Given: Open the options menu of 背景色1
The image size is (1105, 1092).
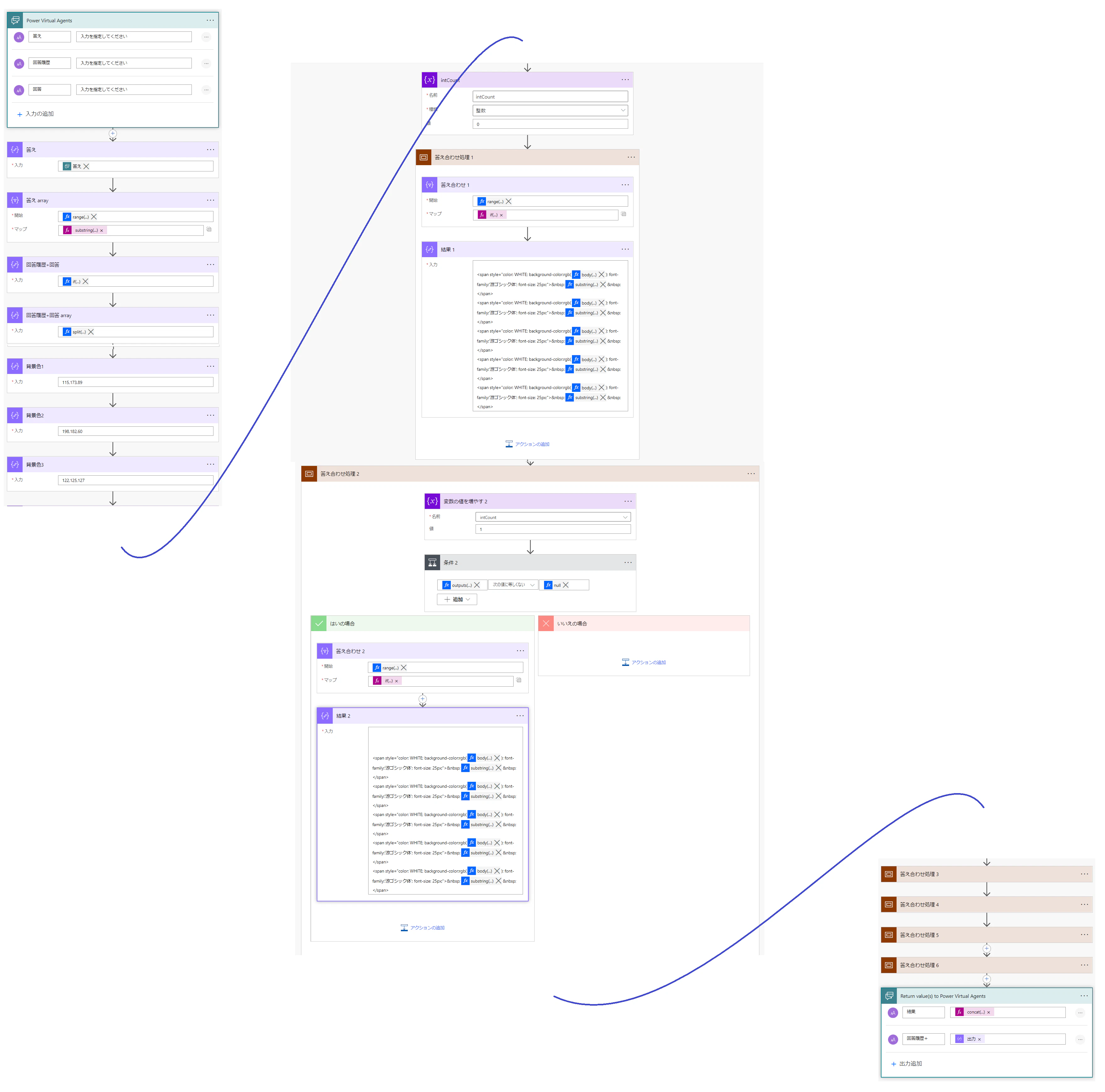Looking at the screenshot, I should pyautogui.click(x=210, y=366).
